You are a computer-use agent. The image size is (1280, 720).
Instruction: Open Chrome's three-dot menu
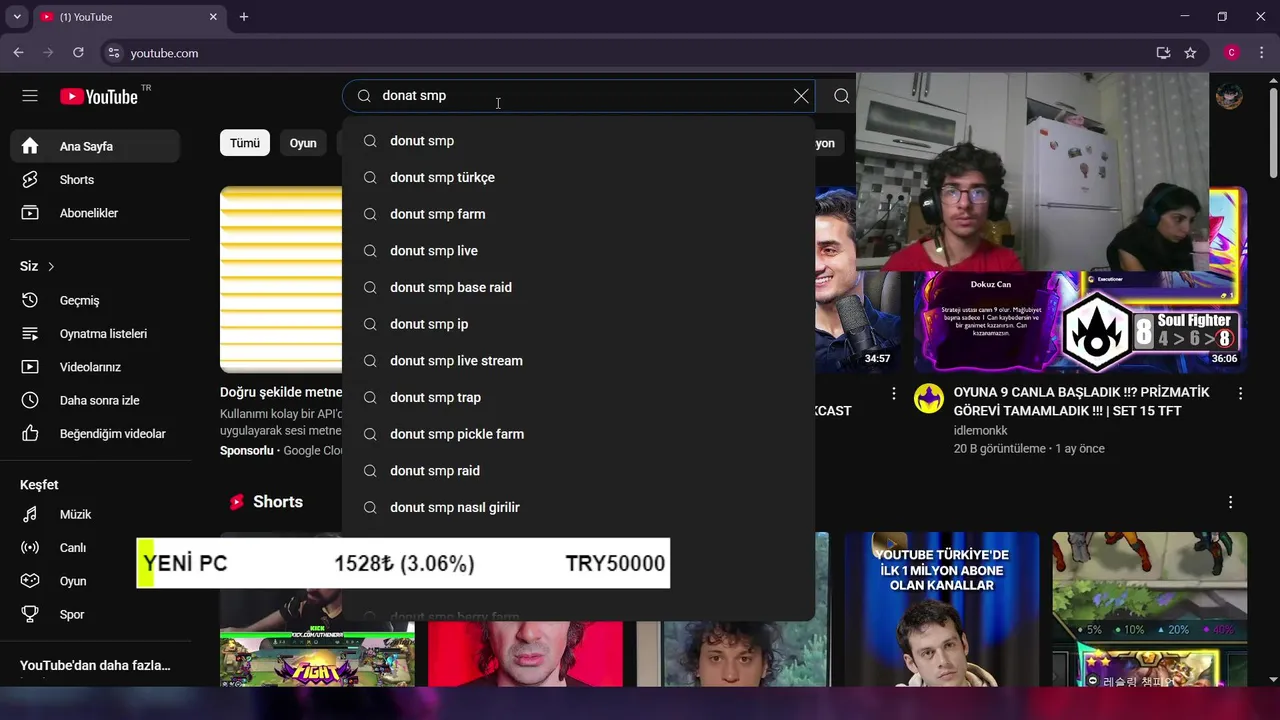coord(1262,53)
